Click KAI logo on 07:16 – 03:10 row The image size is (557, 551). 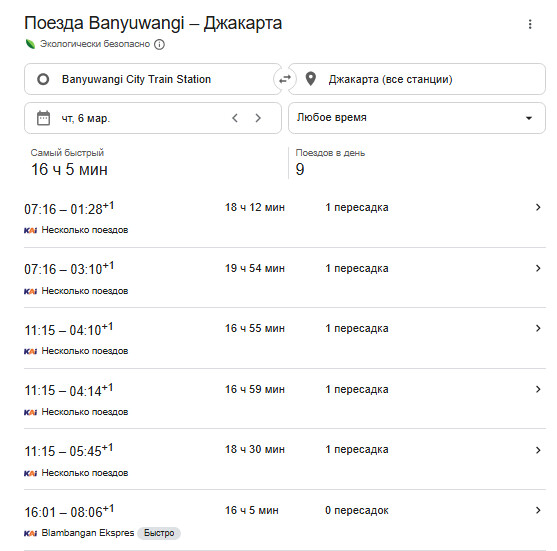(31, 292)
